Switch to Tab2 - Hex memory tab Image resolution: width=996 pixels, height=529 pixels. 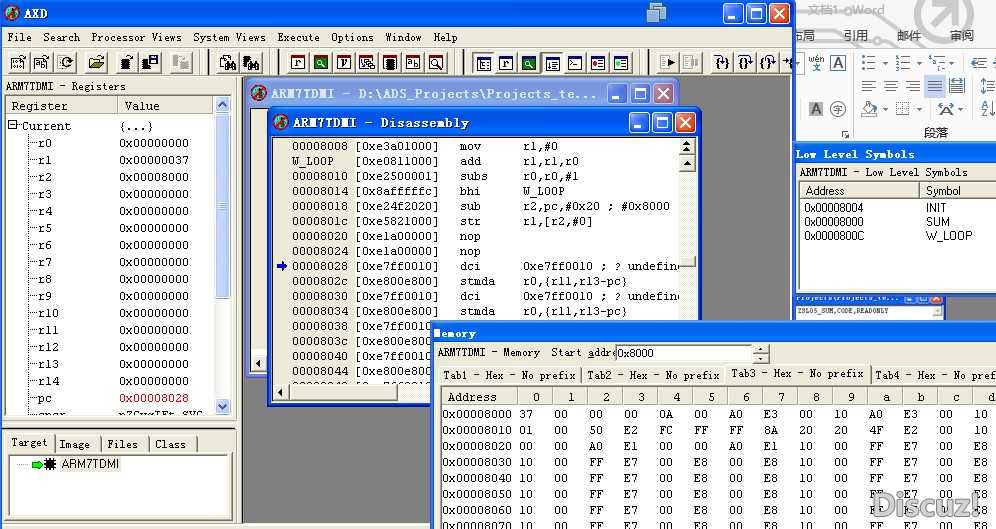[x=653, y=375]
